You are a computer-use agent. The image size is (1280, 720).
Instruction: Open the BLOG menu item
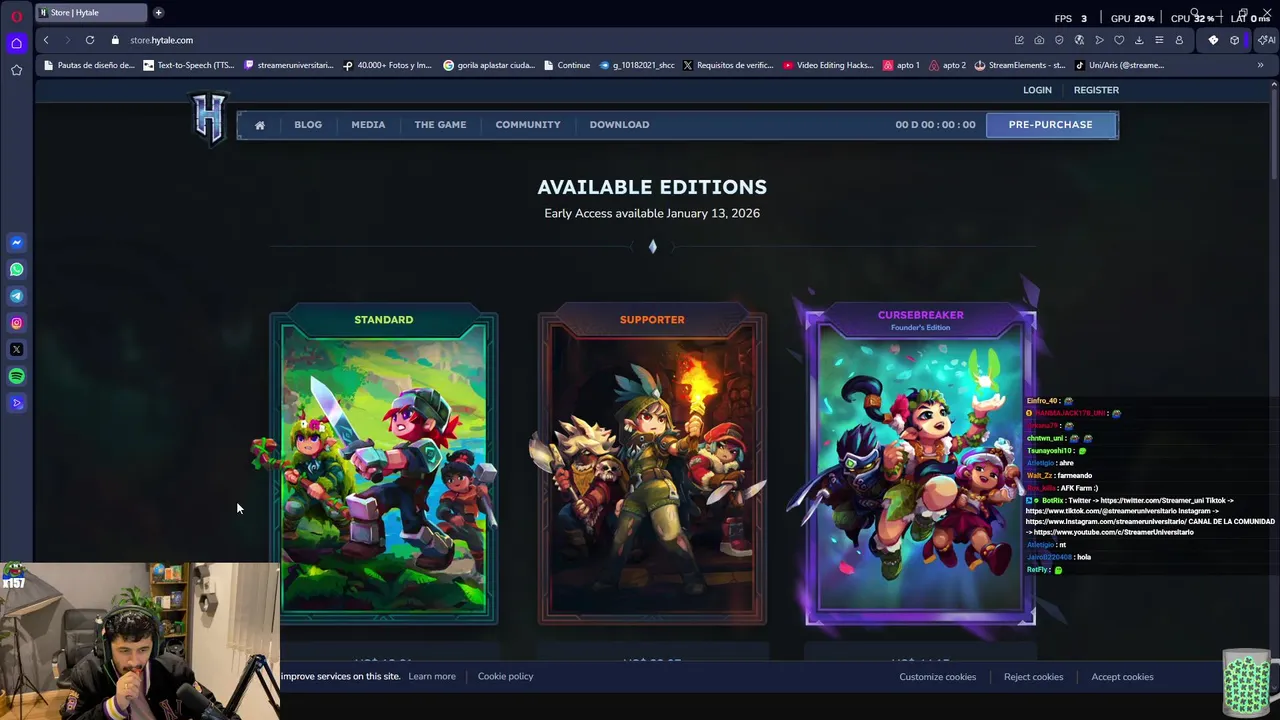tap(308, 124)
